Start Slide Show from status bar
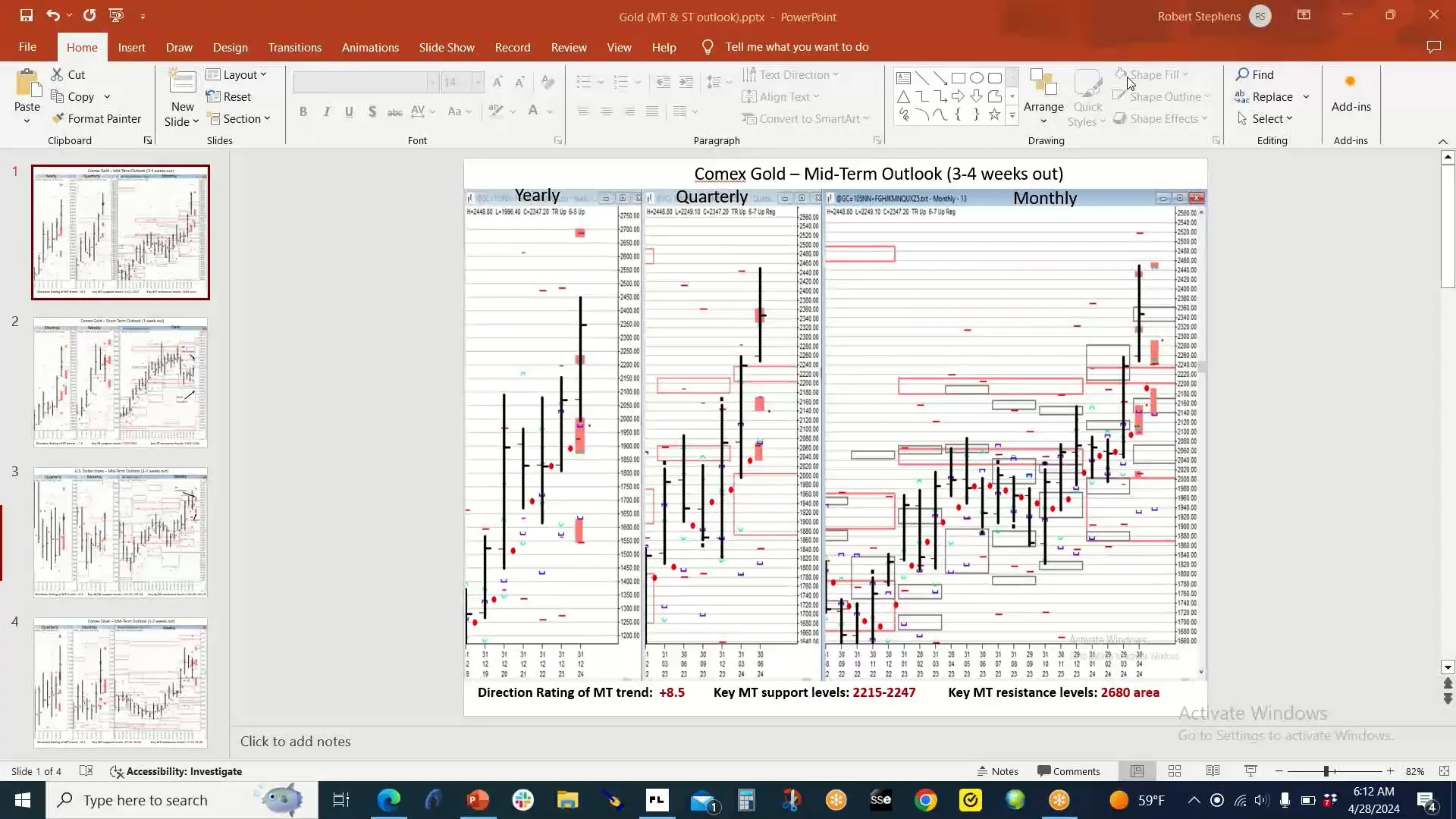This screenshot has height=819, width=1456. [1250, 771]
